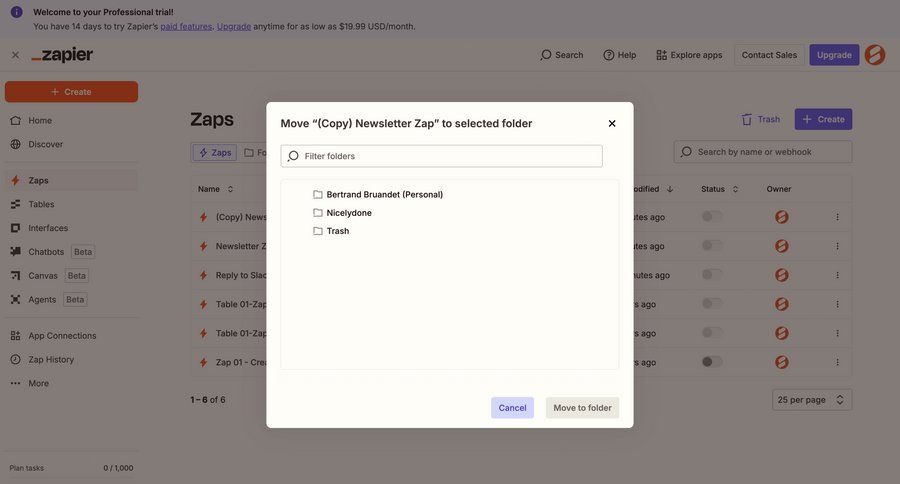This screenshot has height=484, width=900.
Task: Cancel the move dialog
Action: (512, 408)
